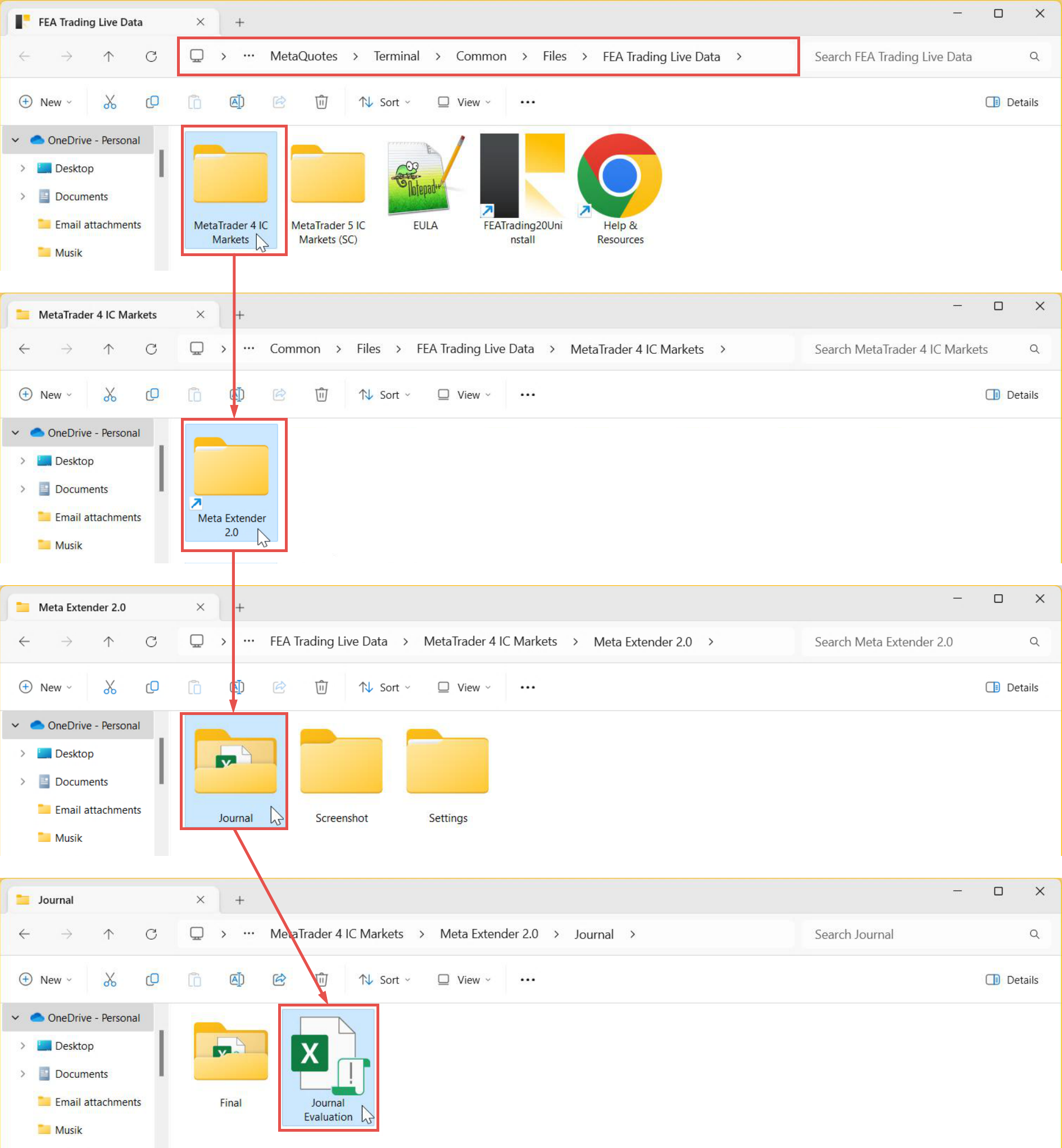The image size is (1062, 1148).
Task: Click Search FEA Trading Live Data field
Action: [927, 56]
